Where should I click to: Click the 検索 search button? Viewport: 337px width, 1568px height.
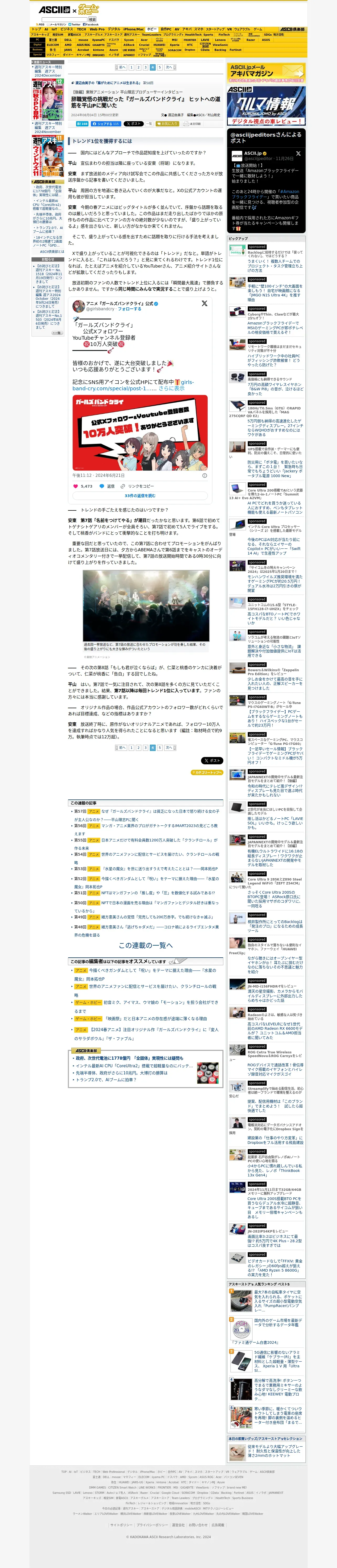coord(93,19)
